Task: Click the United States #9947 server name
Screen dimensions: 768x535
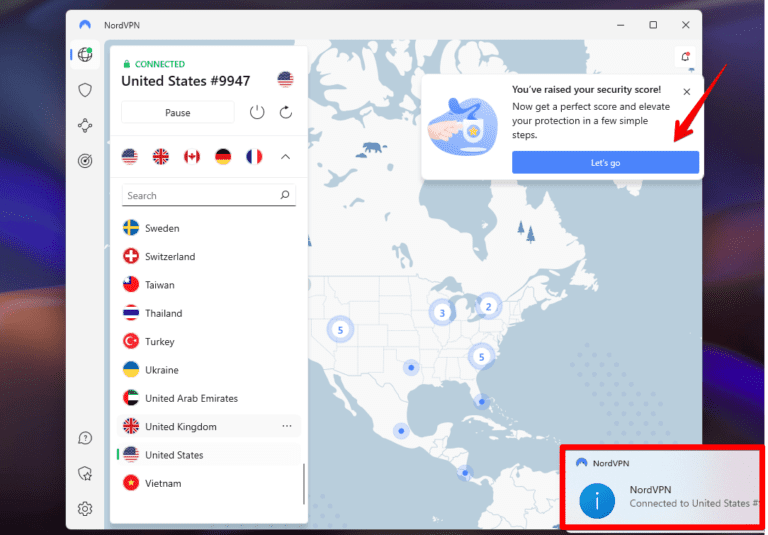Action: 186,81
